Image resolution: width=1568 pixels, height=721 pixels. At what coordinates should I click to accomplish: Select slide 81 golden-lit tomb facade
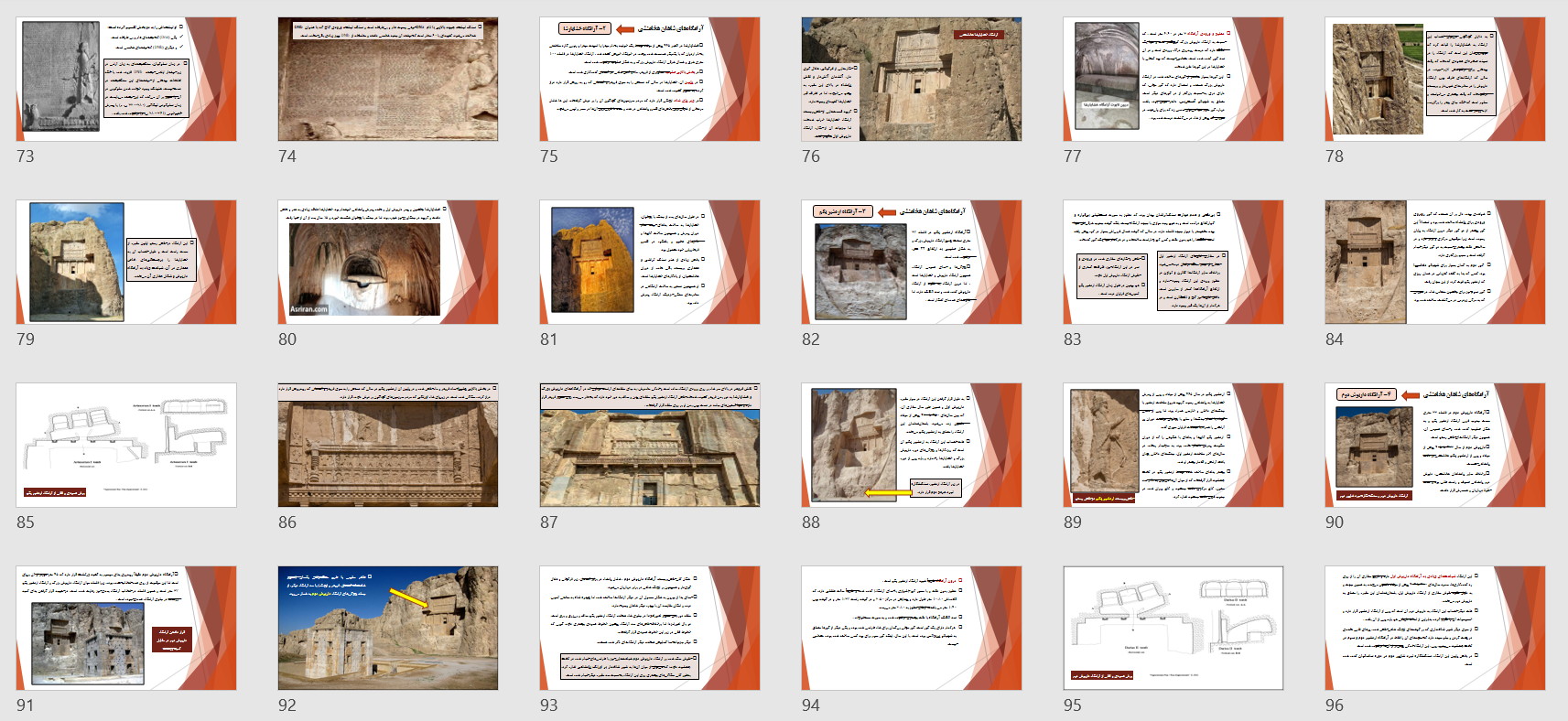click(650, 262)
